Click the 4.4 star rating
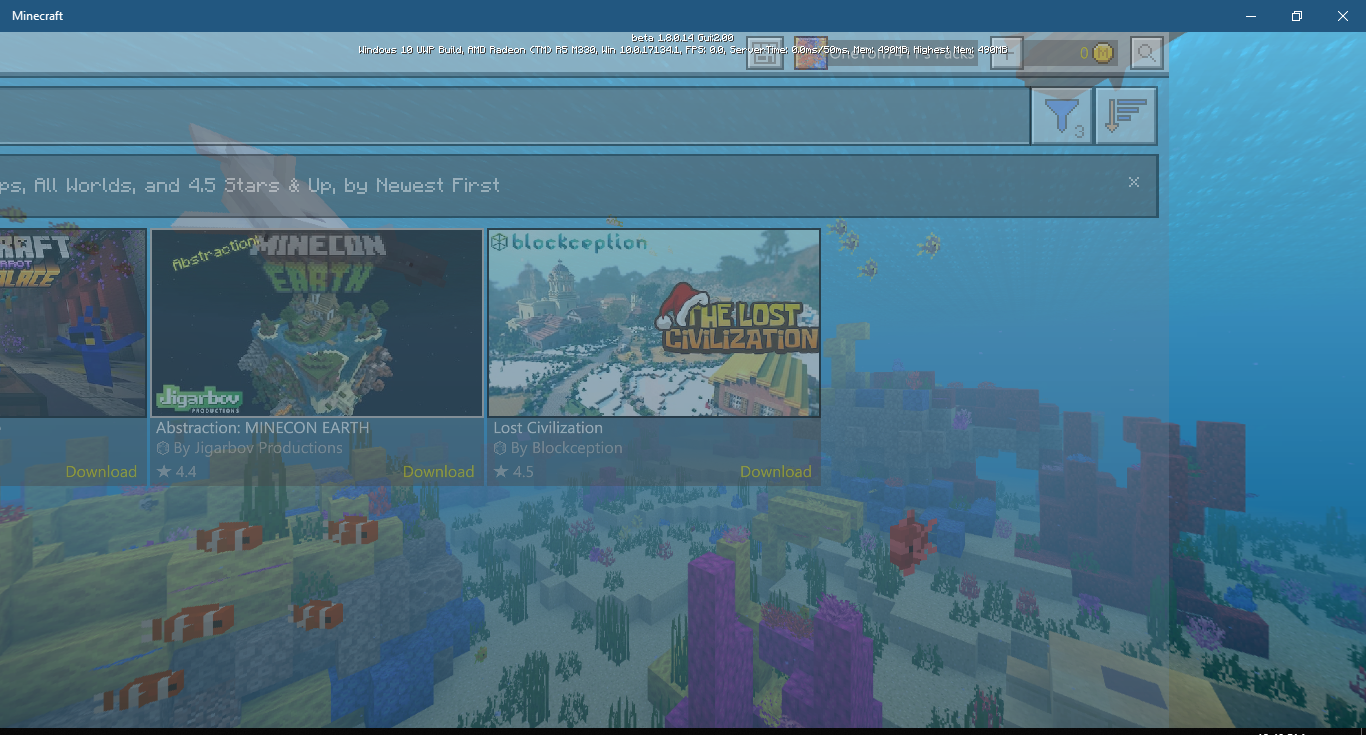 click(x=176, y=472)
